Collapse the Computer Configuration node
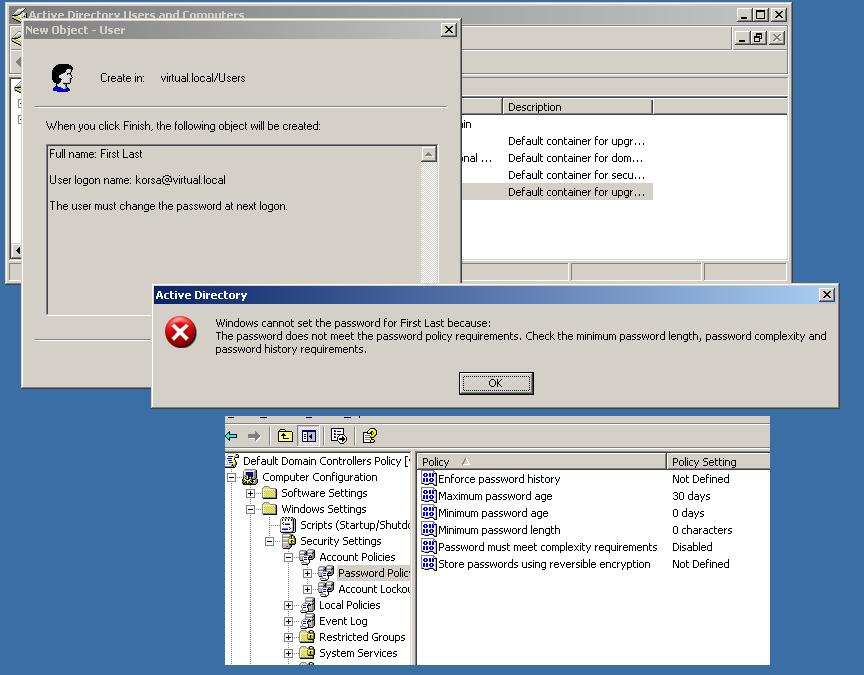 [x=232, y=477]
